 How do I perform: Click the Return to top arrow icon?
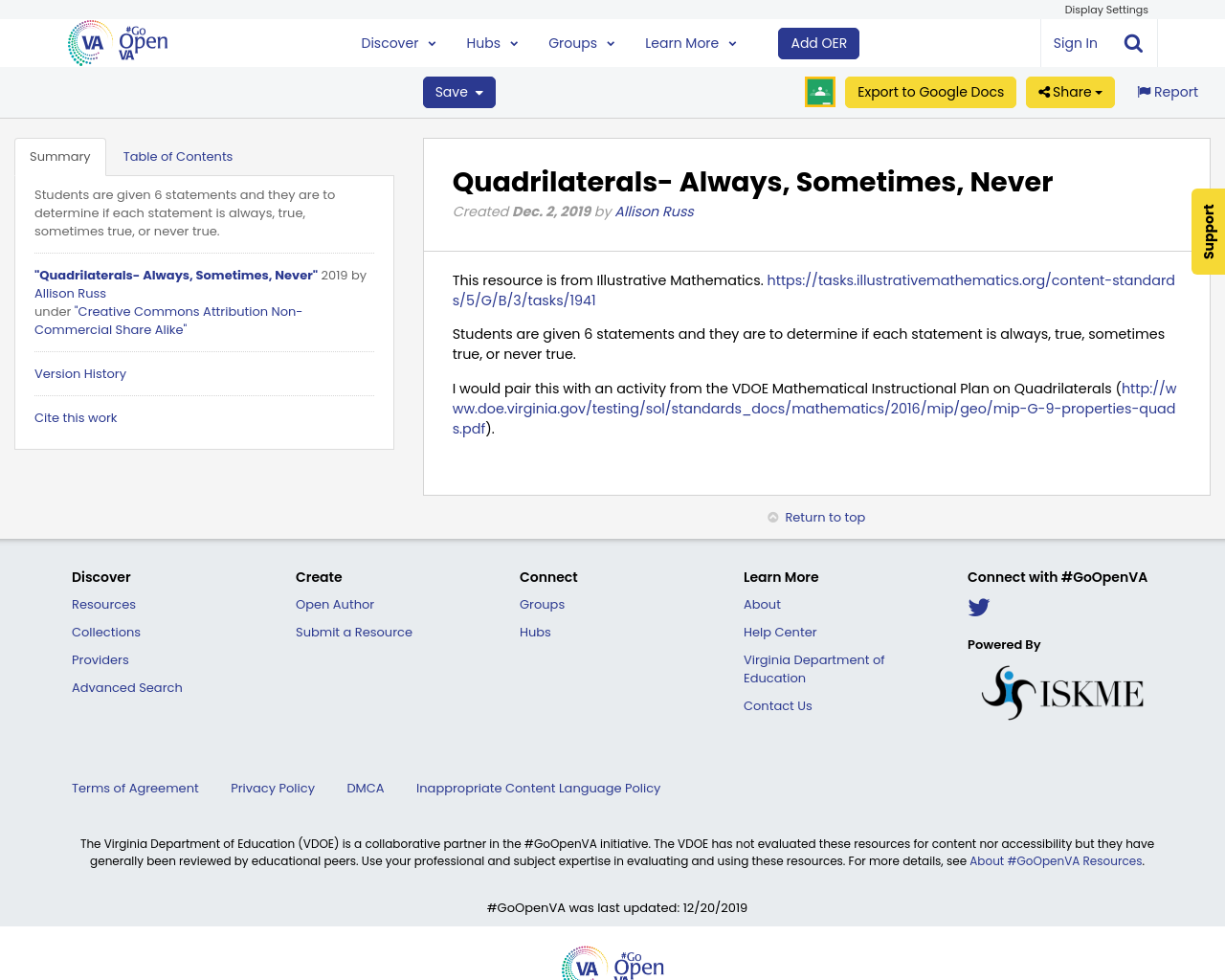[x=772, y=515]
